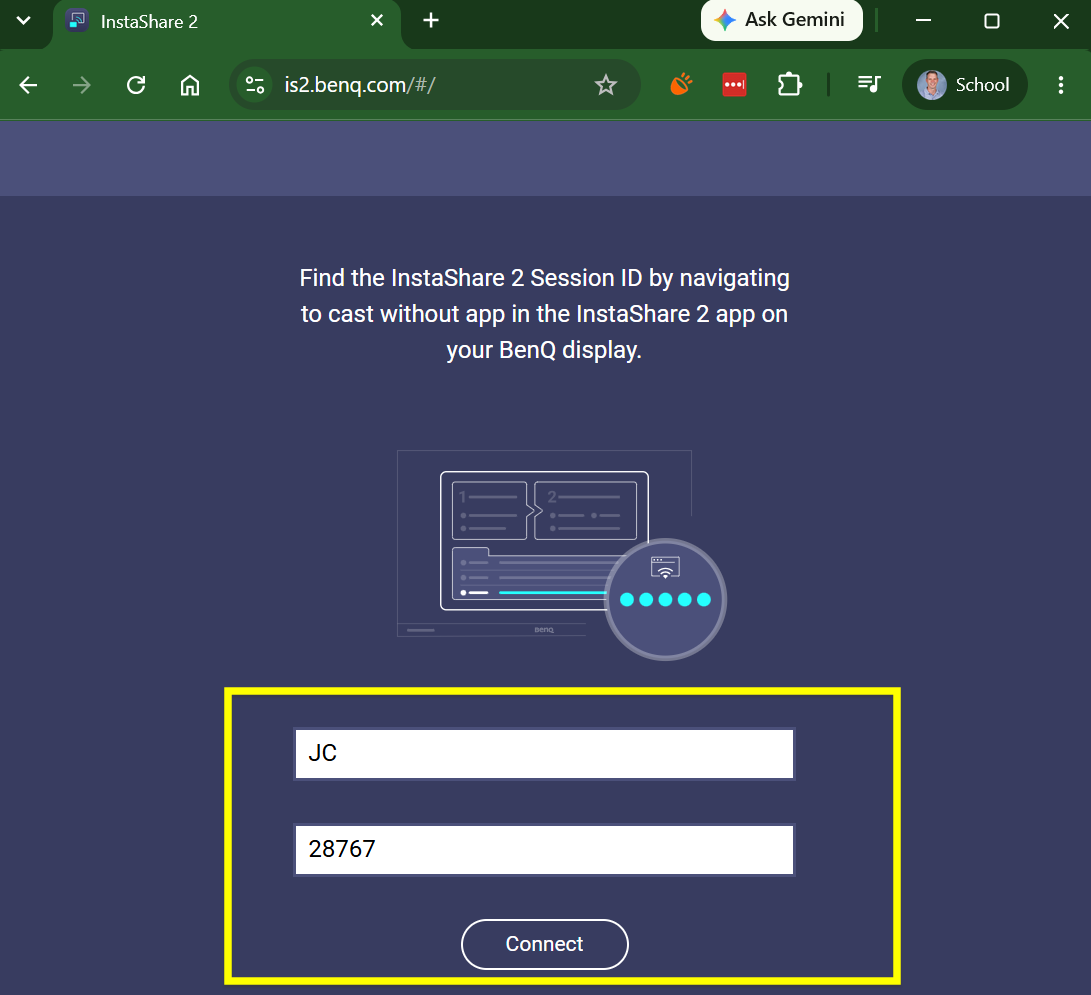Open a new tab with the plus button
The image size is (1091, 995).
(x=431, y=20)
